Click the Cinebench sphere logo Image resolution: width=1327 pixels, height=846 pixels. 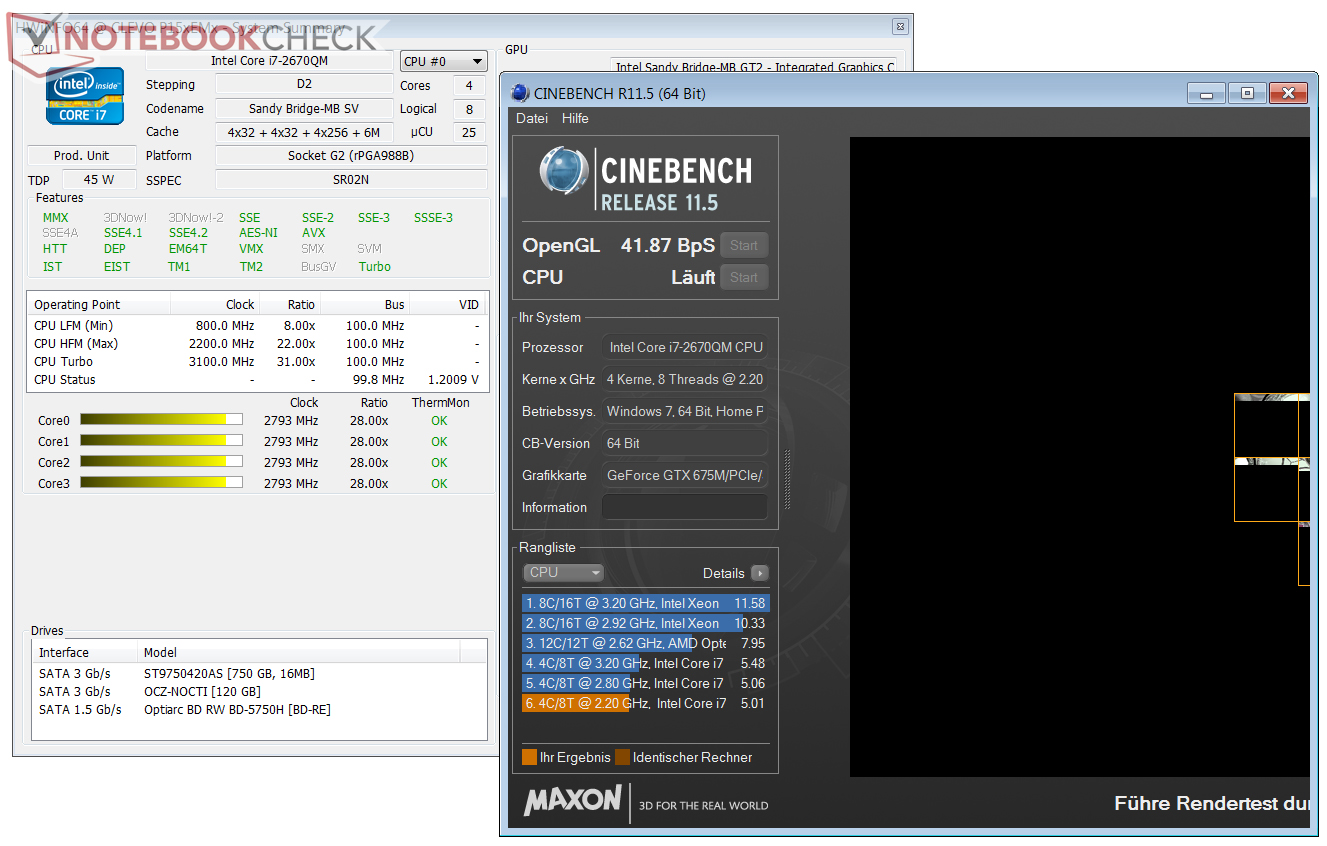pyautogui.click(x=564, y=172)
